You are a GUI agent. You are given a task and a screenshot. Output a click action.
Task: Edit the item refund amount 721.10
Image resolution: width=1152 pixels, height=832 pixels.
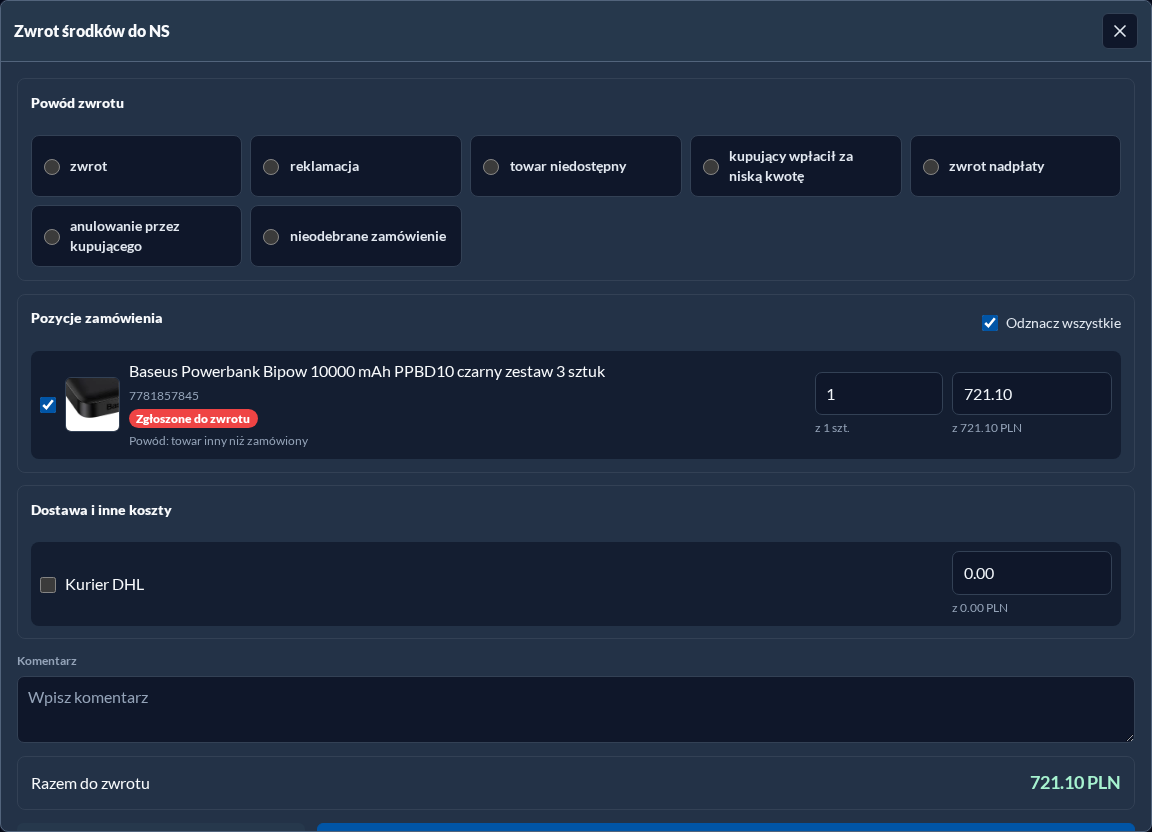1031,394
